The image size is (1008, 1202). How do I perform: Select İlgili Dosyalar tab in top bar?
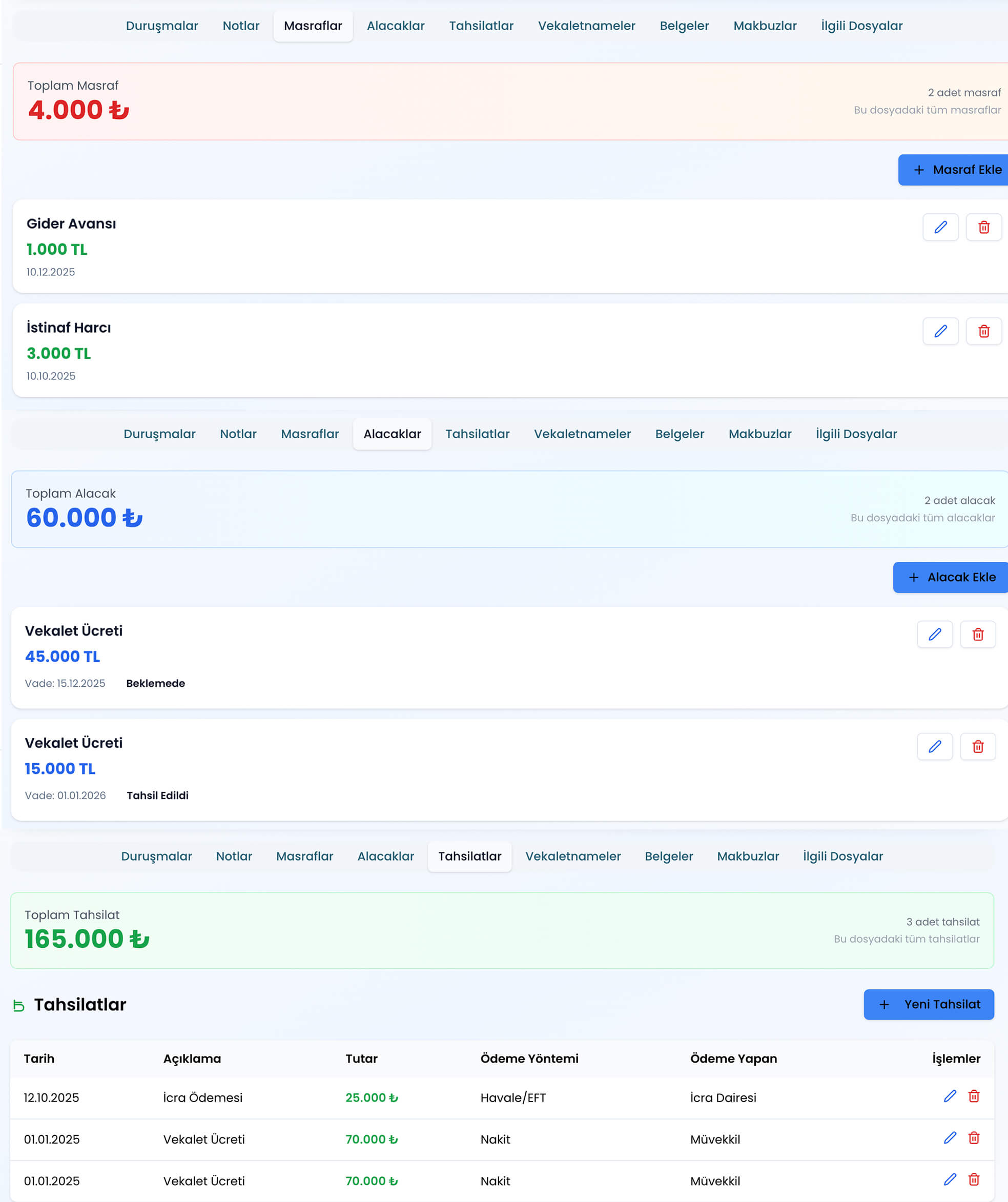click(861, 26)
